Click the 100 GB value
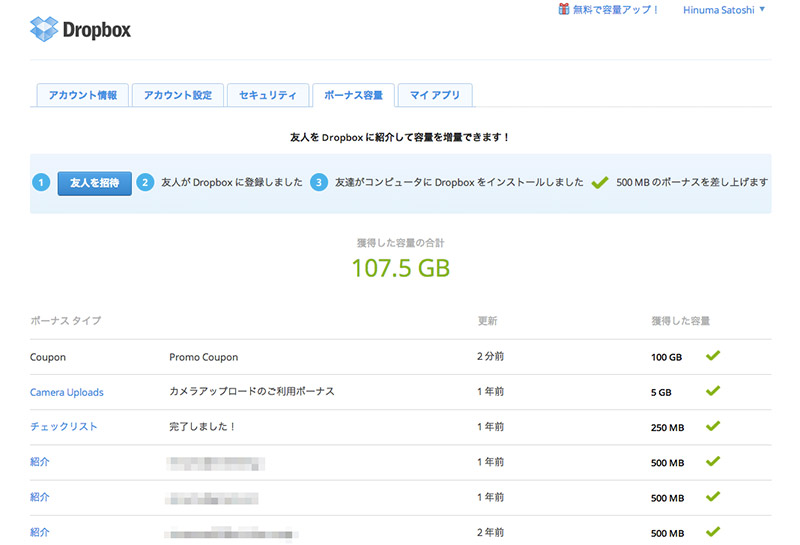 pyautogui.click(x=666, y=357)
